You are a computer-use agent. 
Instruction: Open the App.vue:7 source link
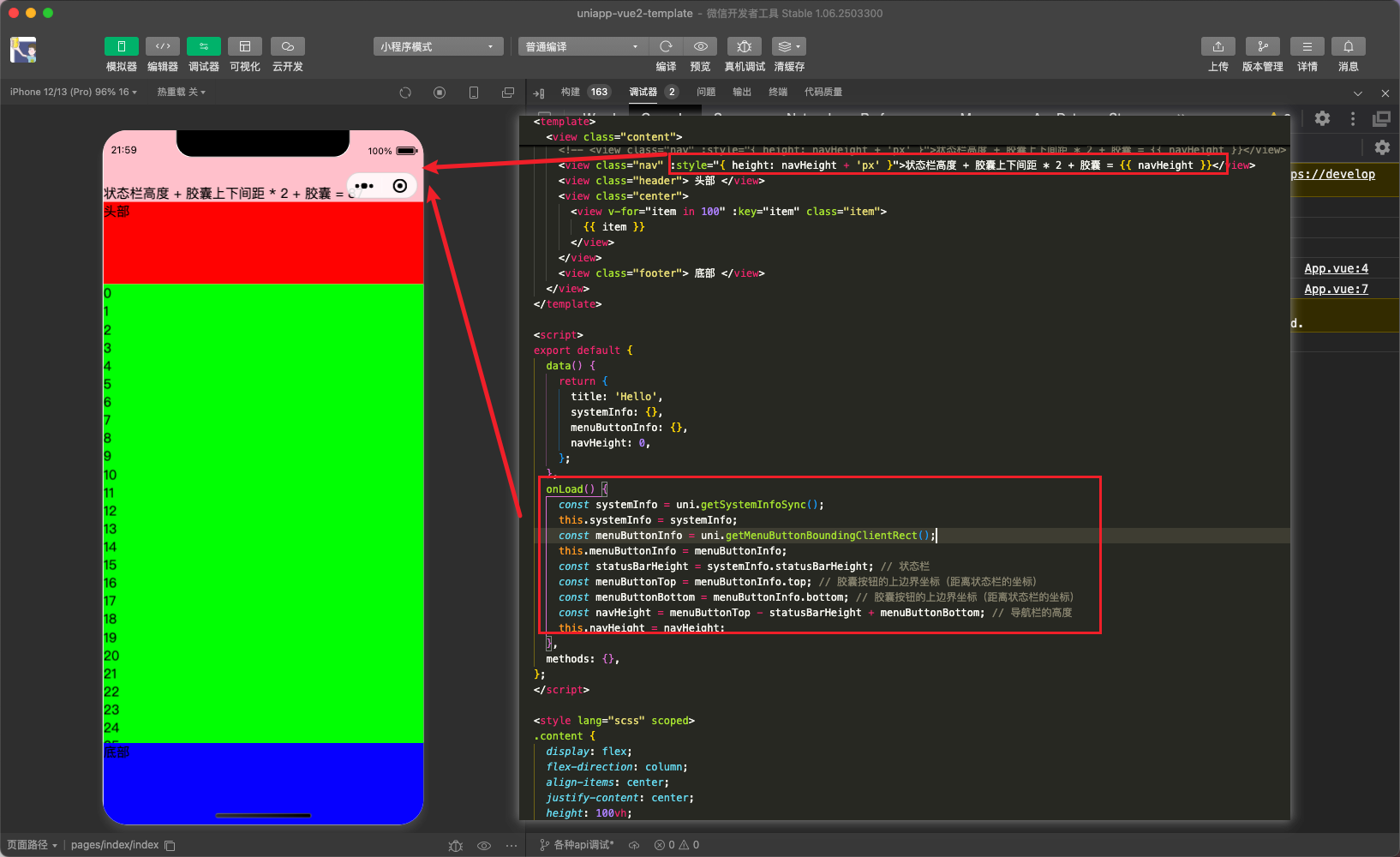[x=1336, y=289]
